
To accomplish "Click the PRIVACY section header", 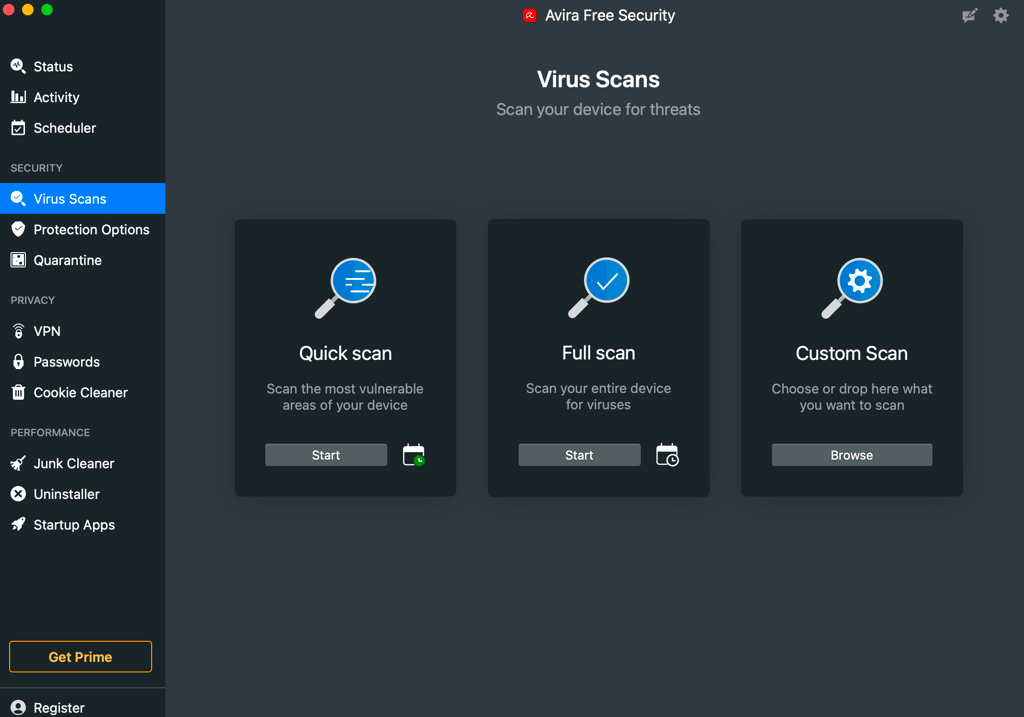I will 33,300.
